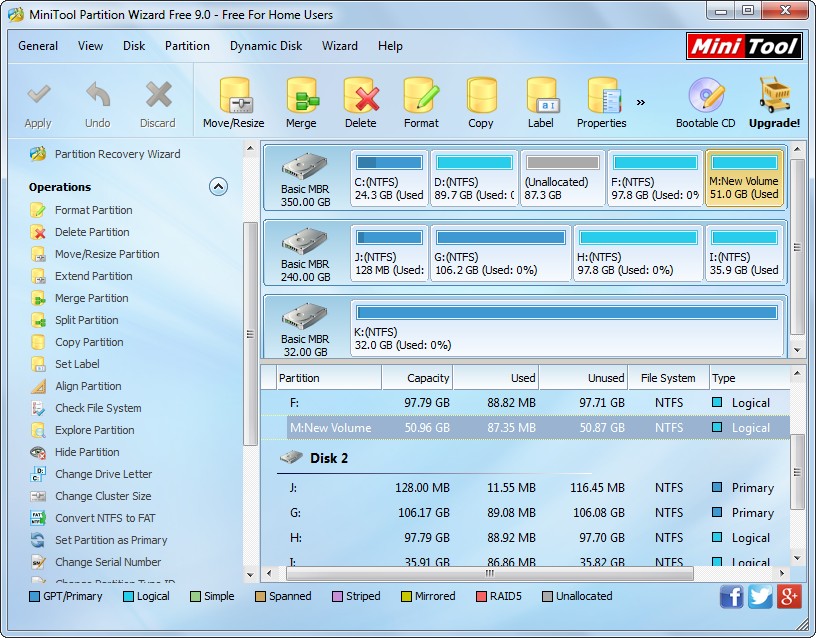
Task: Click the Bootable CD icon
Action: [x=706, y=95]
